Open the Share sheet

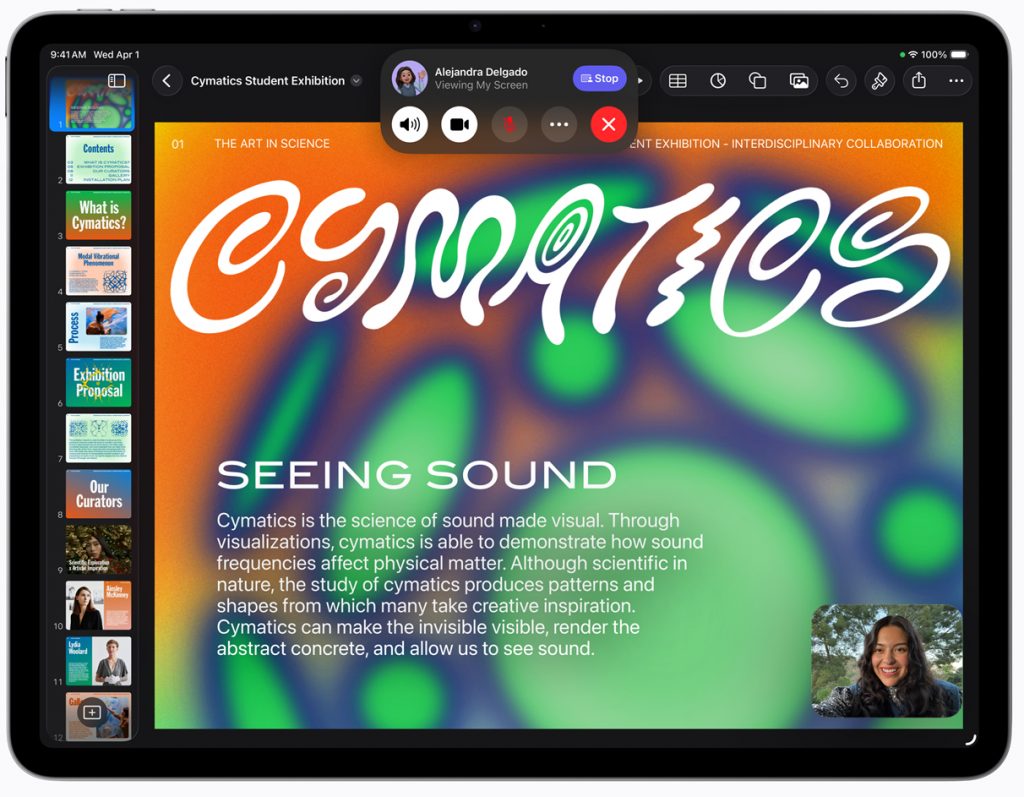pyautogui.click(x=919, y=81)
